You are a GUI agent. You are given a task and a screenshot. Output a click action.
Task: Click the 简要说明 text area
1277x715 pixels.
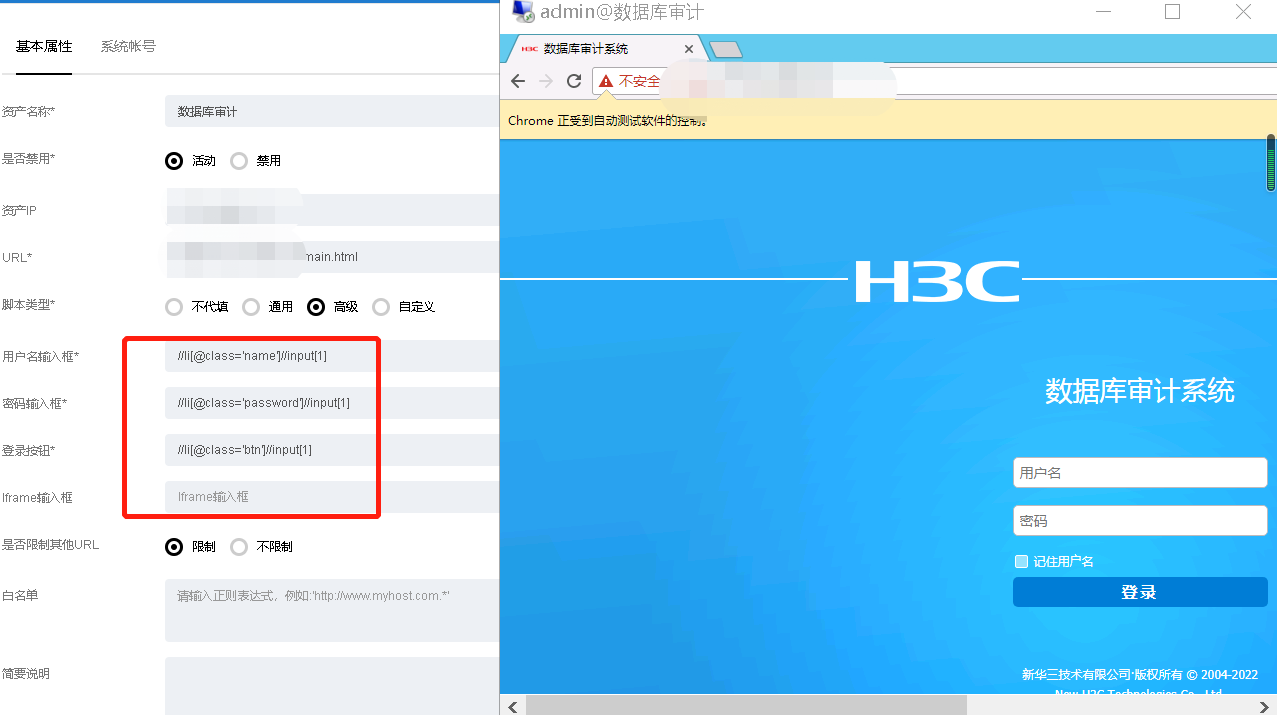pyautogui.click(x=332, y=686)
